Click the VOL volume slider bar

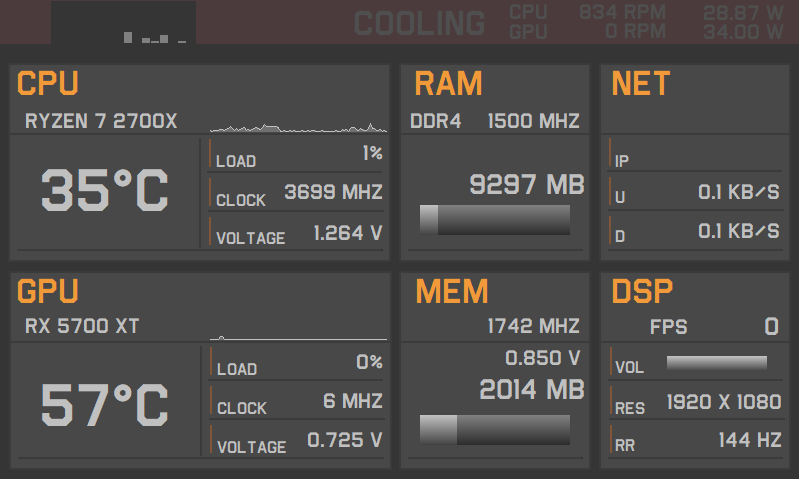(x=716, y=363)
